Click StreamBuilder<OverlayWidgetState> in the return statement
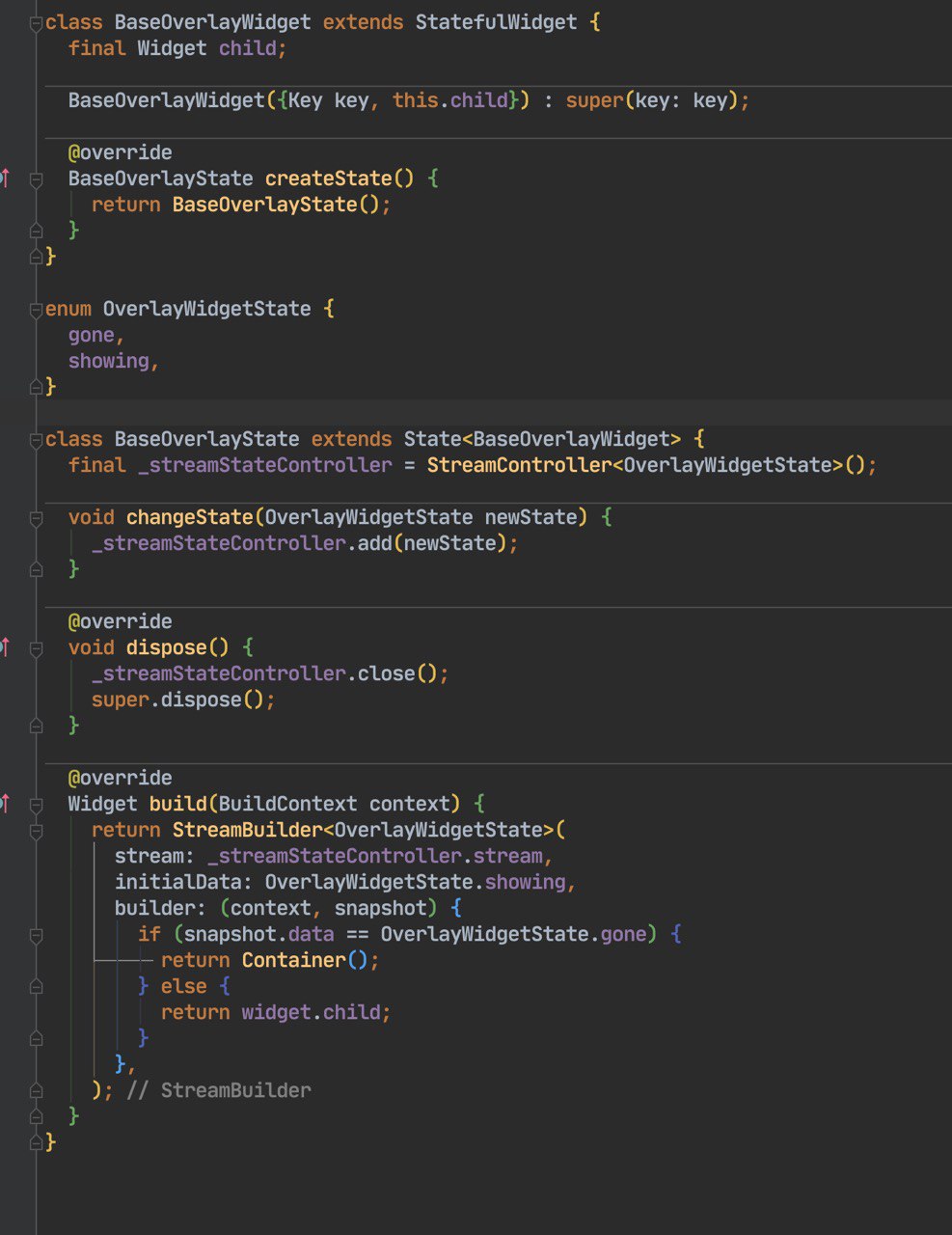Screen dimensions: 952x1235 (x=363, y=830)
